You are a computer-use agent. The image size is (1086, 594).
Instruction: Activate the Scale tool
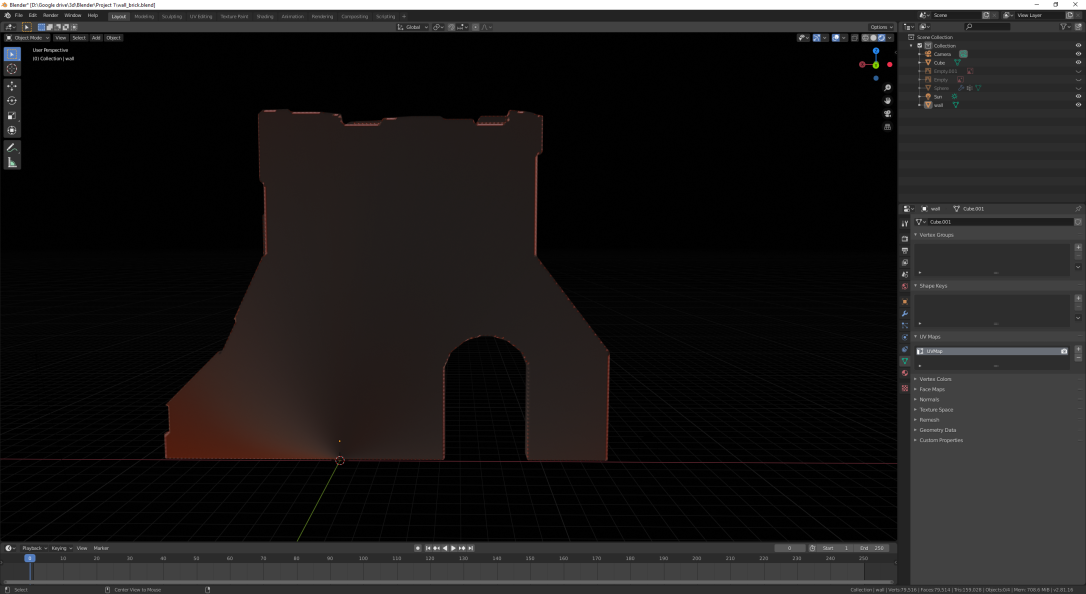click(12, 116)
